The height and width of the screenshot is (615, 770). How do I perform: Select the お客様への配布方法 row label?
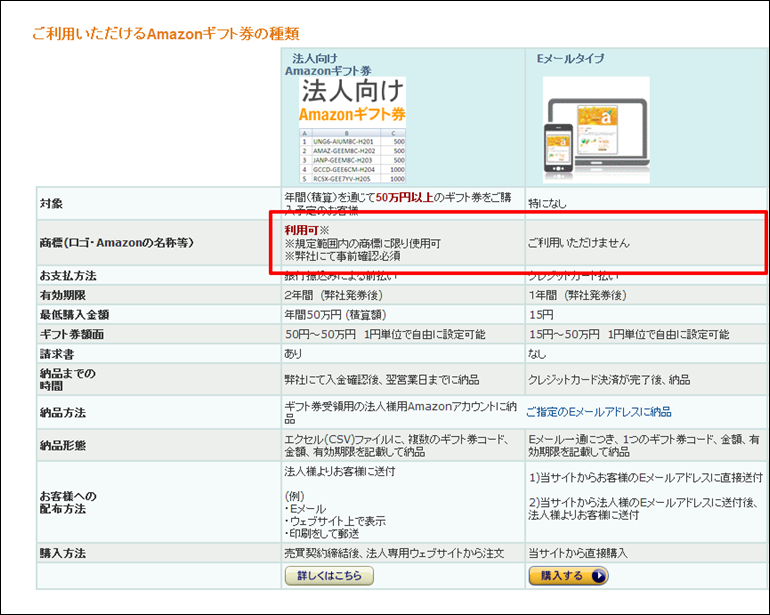pos(68,503)
